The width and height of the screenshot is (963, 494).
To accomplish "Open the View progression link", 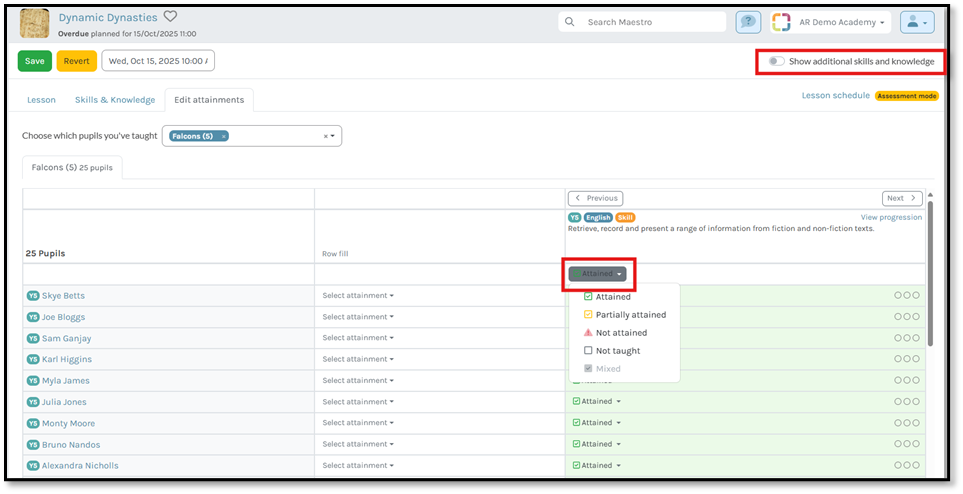I will point(891,217).
